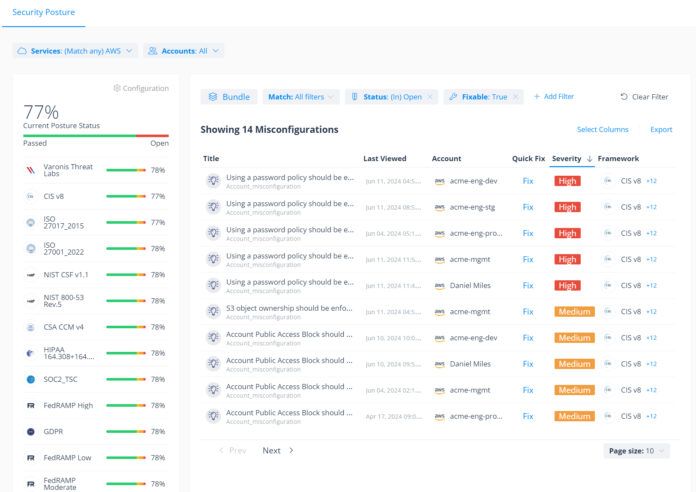Open the Security Posture tab
Image resolution: width=696 pixels, height=492 pixels.
[x=44, y=12]
